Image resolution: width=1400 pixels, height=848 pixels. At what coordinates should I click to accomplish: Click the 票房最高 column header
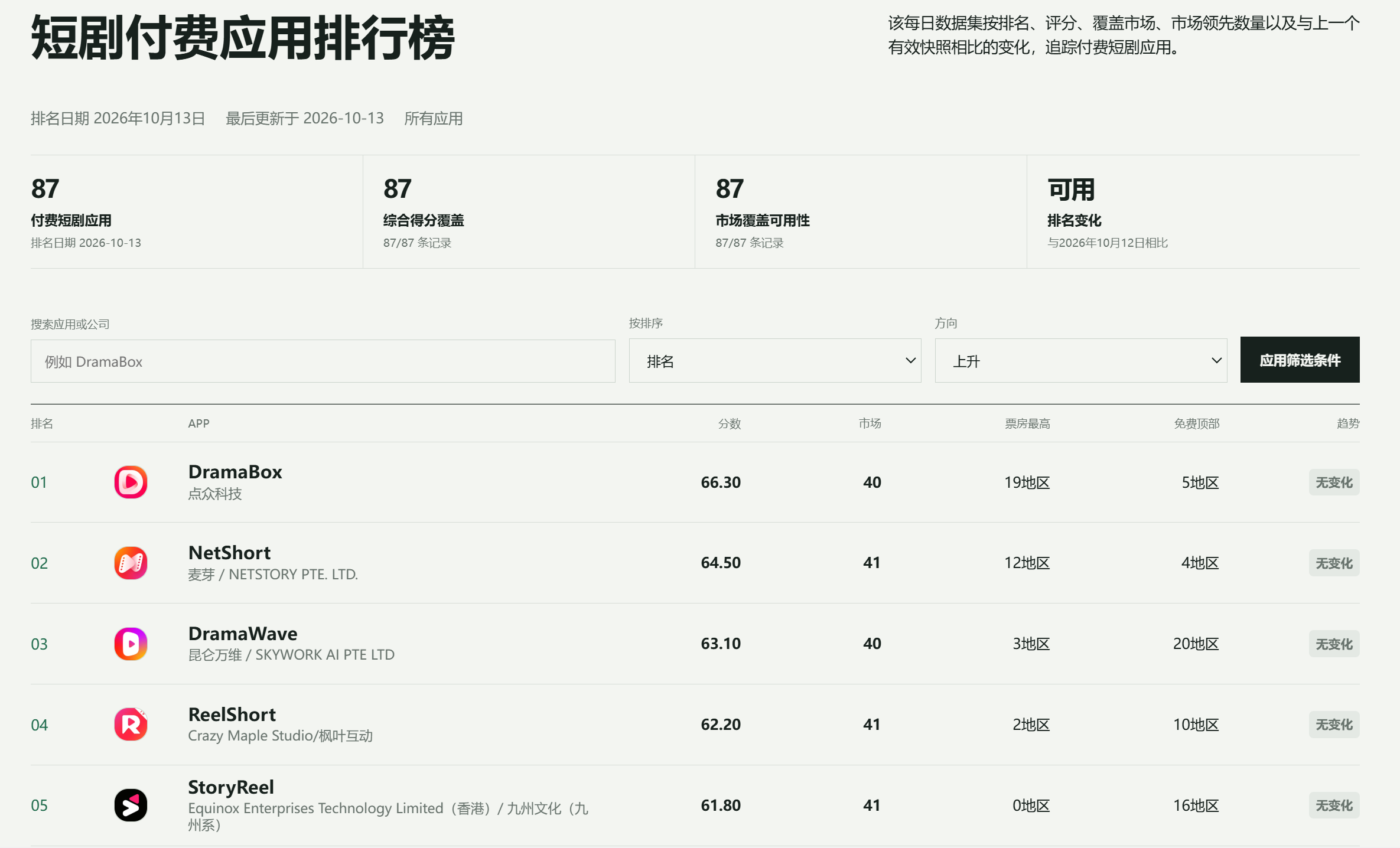(1028, 423)
